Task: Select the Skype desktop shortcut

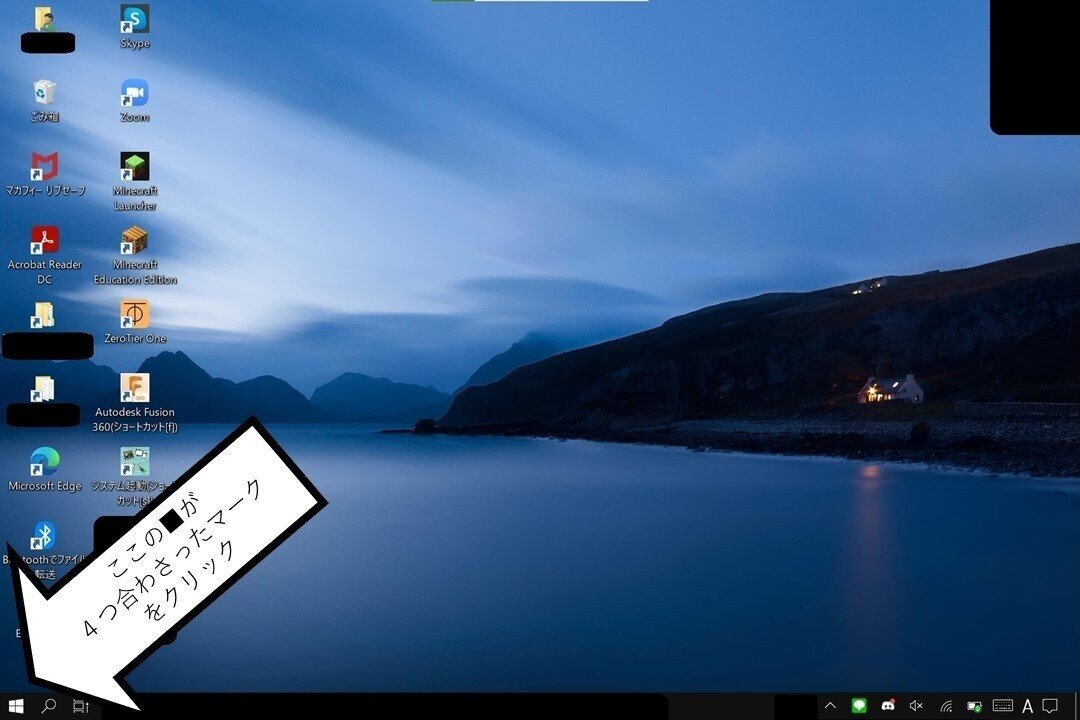Action: pos(135,27)
